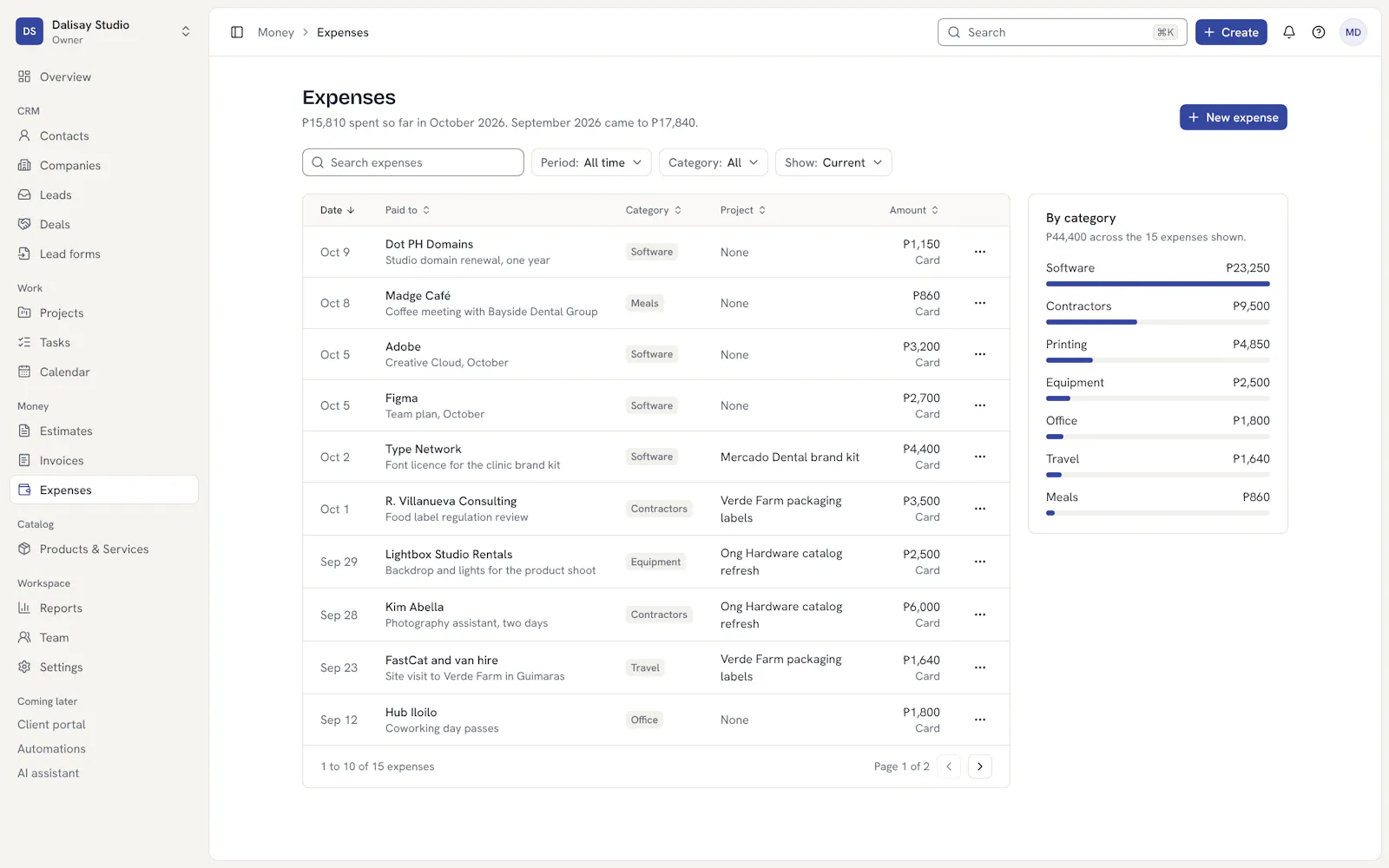Open the Show: Current dropdown

pos(833,162)
